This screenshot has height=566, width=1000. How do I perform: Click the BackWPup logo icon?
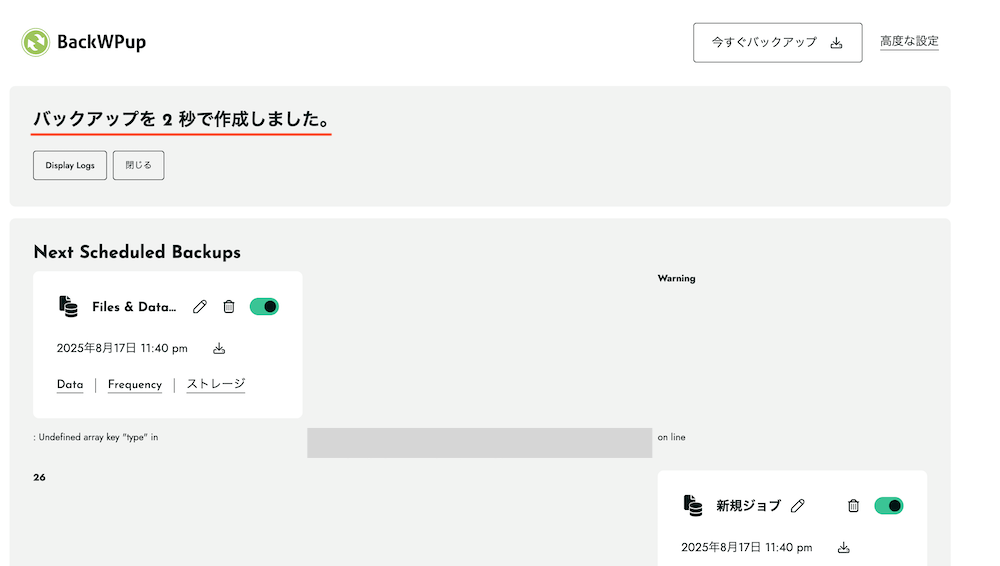coord(35,42)
